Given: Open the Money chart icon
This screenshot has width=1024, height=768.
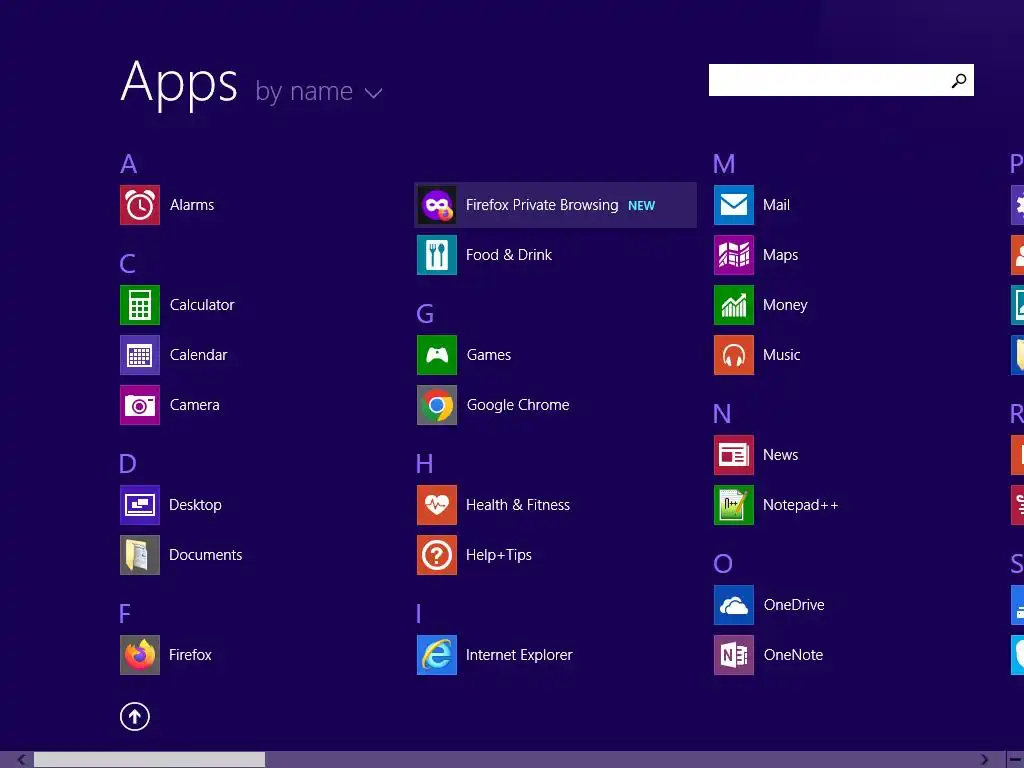Looking at the screenshot, I should point(734,305).
